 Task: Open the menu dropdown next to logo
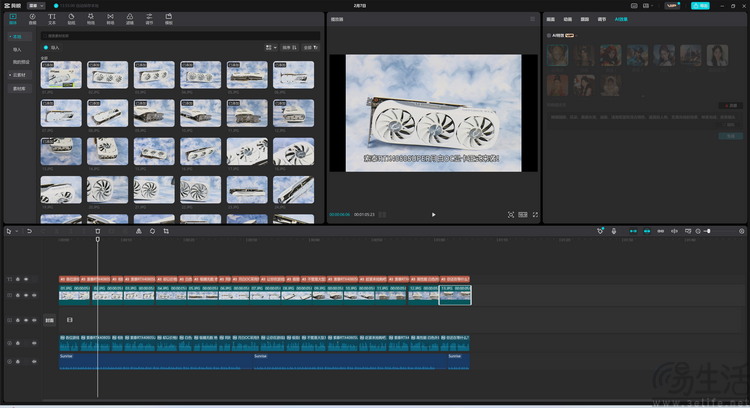coord(36,6)
